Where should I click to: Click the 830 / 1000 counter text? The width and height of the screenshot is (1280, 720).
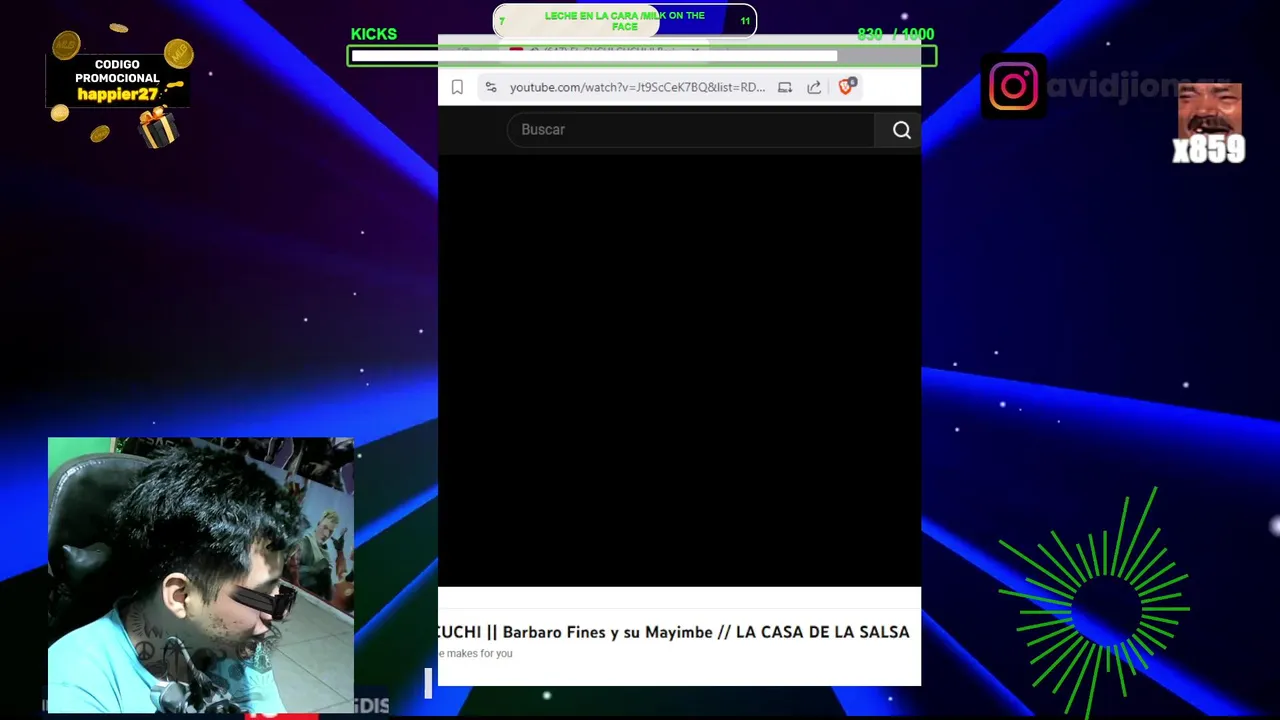coord(896,34)
